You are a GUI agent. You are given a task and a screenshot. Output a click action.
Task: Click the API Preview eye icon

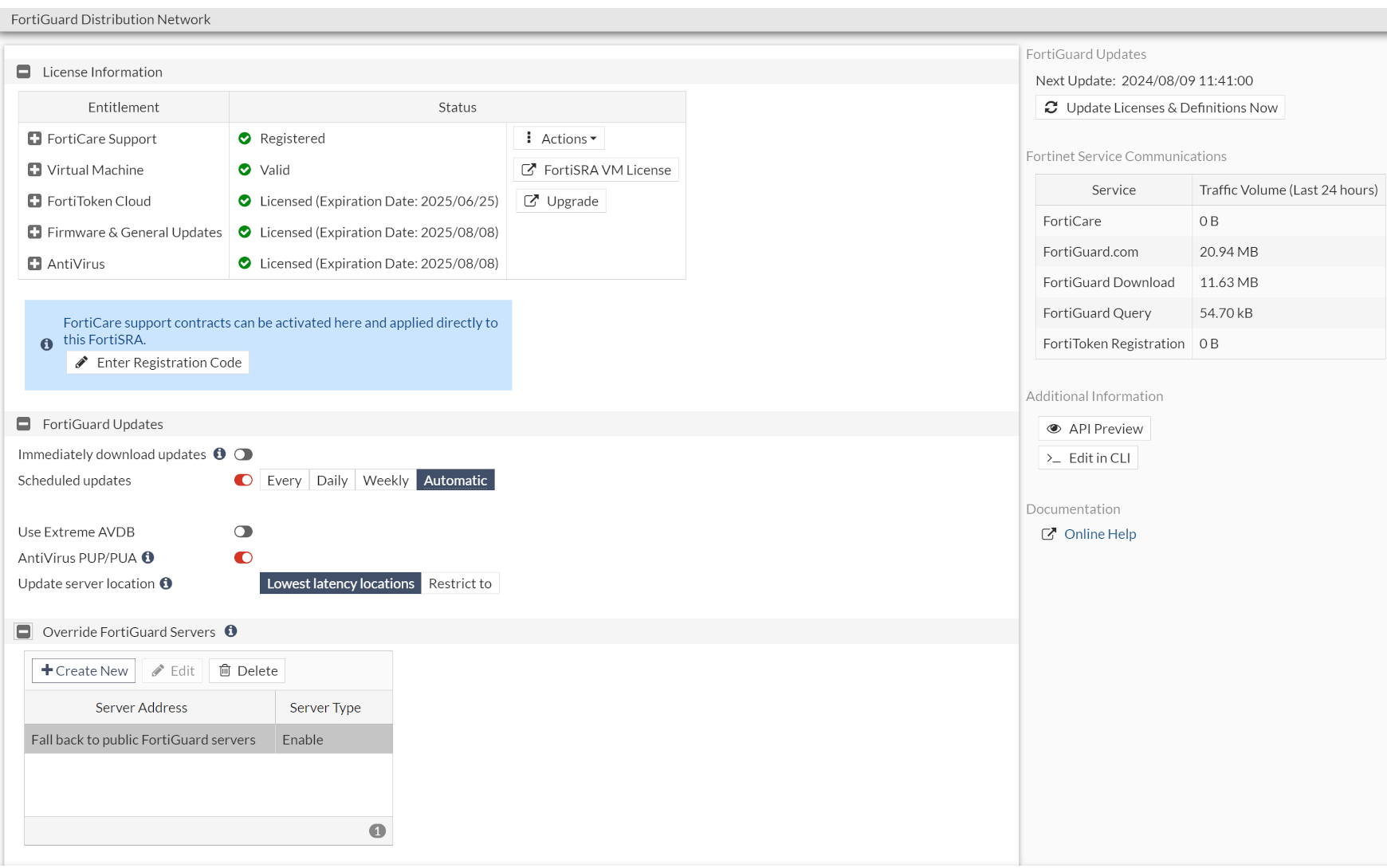(1054, 429)
